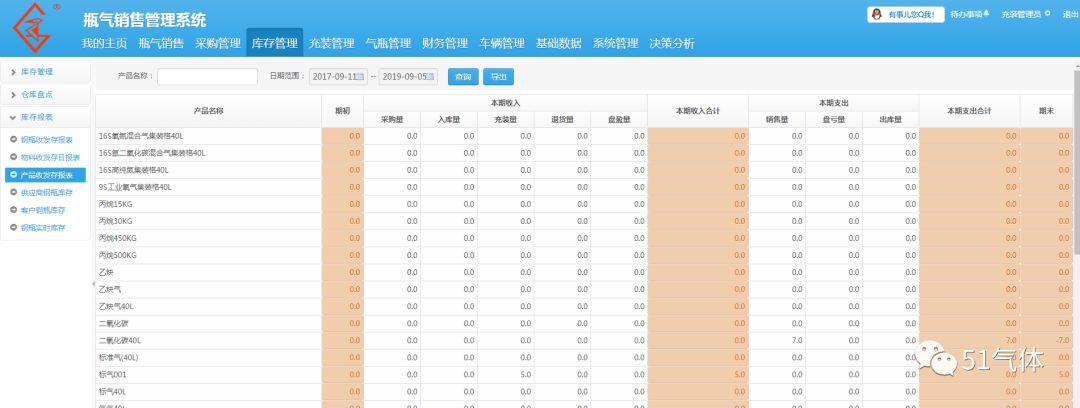This screenshot has width=1080, height=408.
Task: Click the 本期收入合计 column header
Action: [698, 111]
